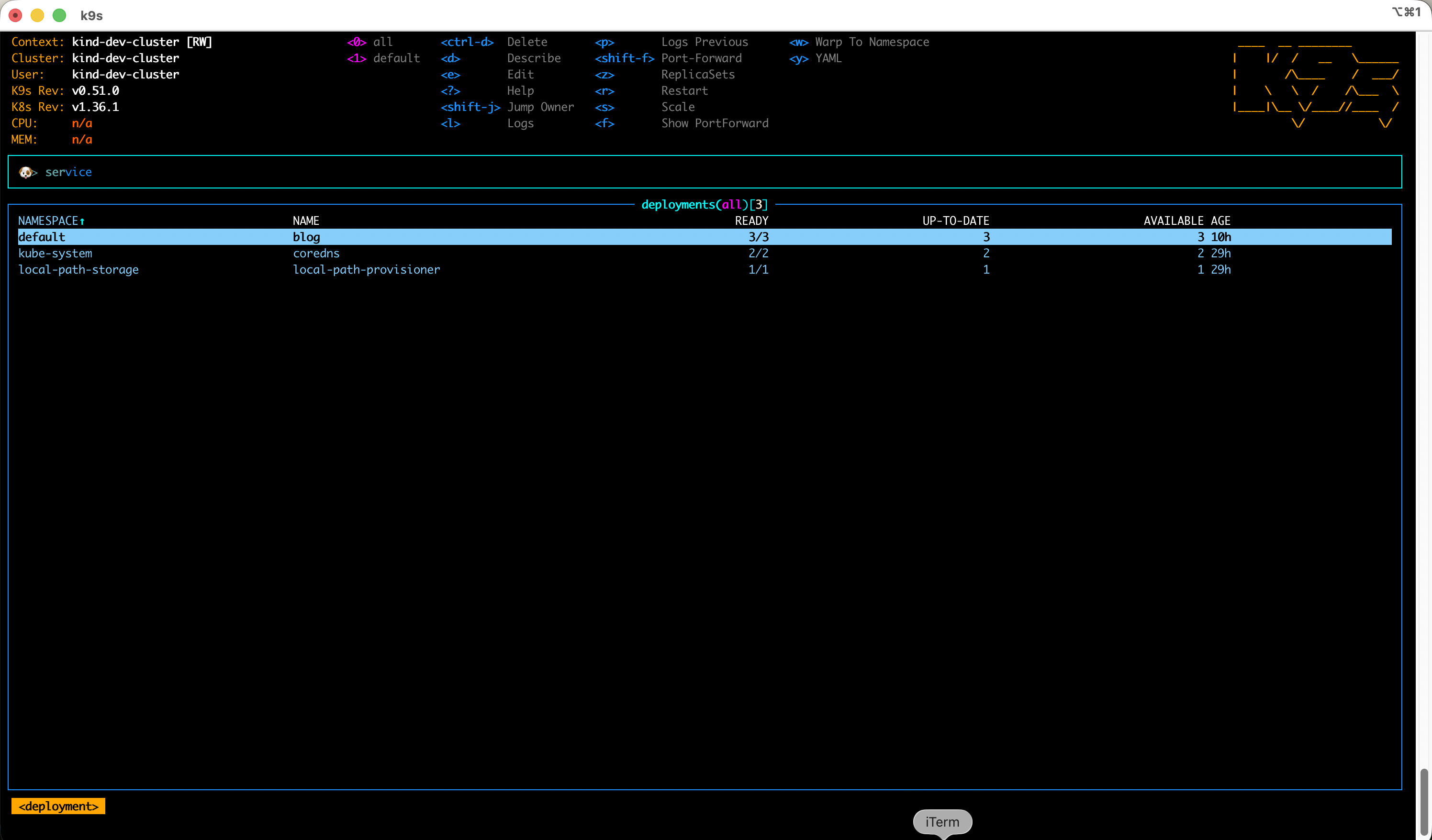Click the READY column header
The width and height of the screenshot is (1432, 840).
click(x=751, y=221)
